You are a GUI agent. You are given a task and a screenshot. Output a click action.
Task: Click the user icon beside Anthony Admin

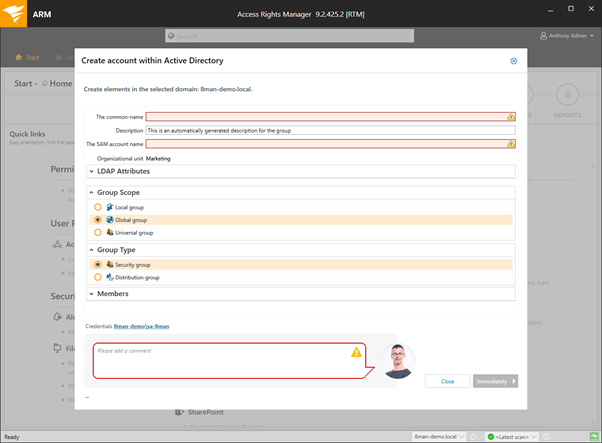(543, 36)
